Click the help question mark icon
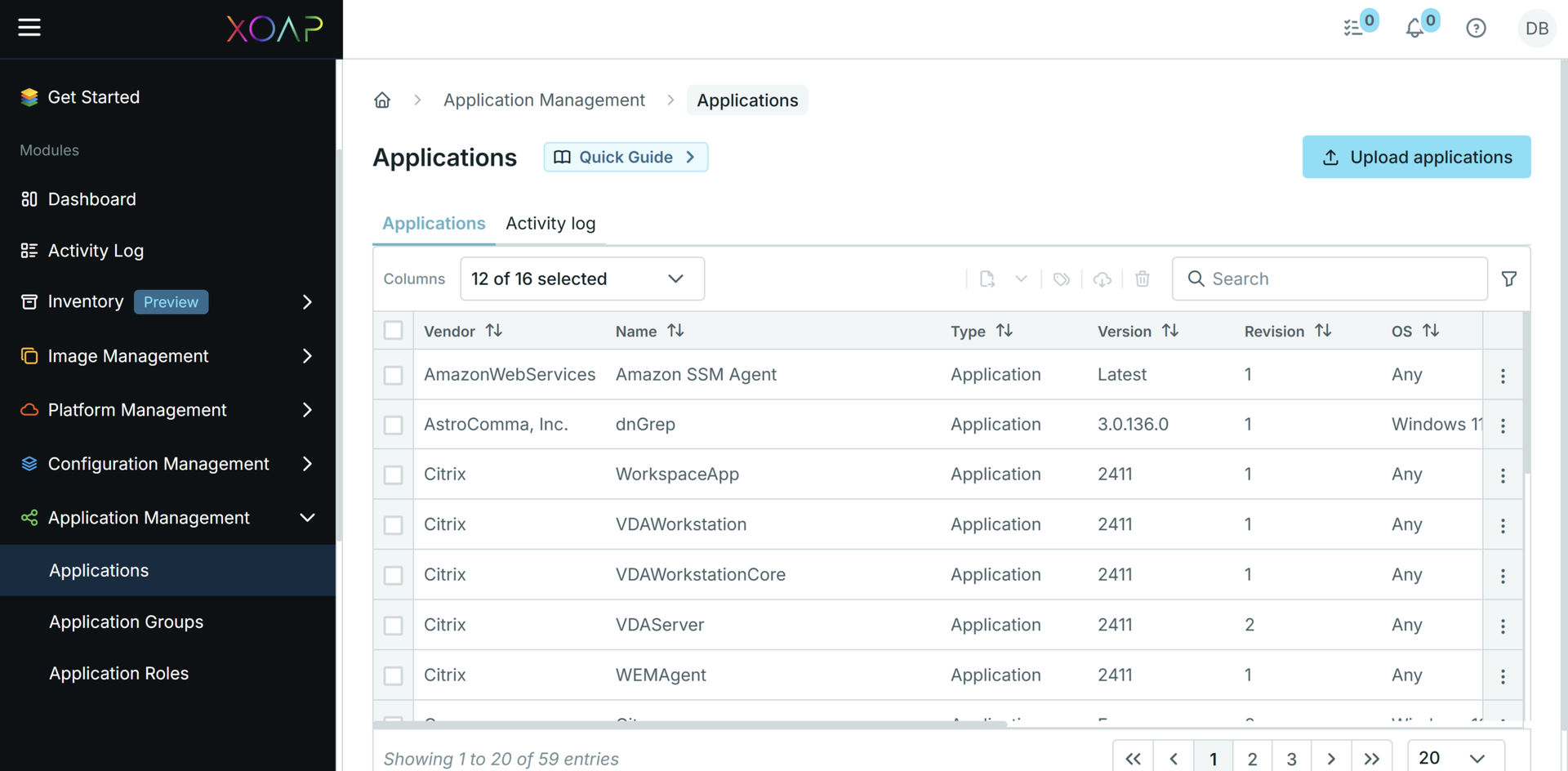The height and width of the screenshot is (771, 1568). point(1477,27)
